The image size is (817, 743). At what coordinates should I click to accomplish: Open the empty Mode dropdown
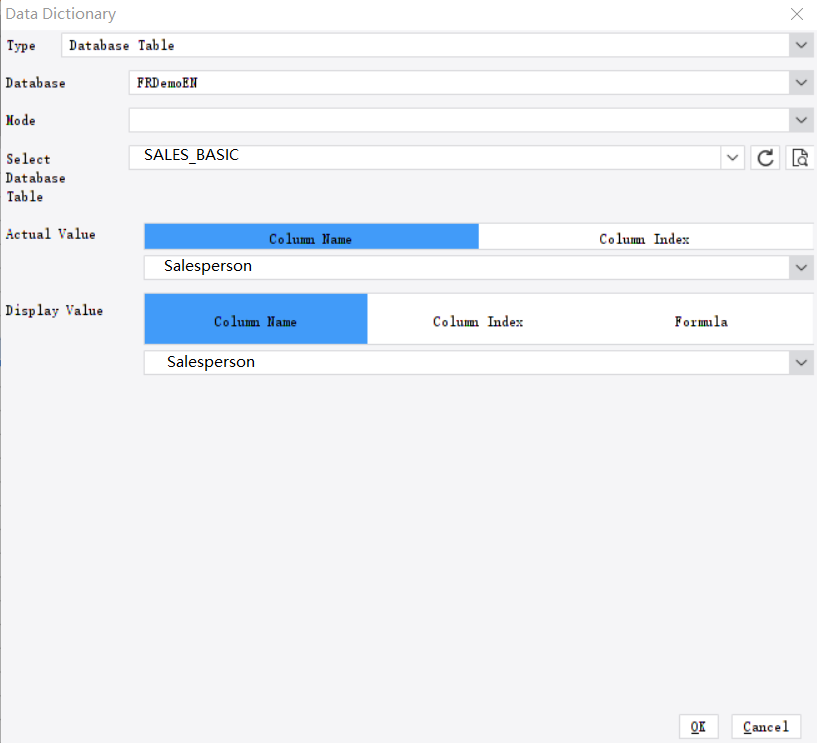800,119
